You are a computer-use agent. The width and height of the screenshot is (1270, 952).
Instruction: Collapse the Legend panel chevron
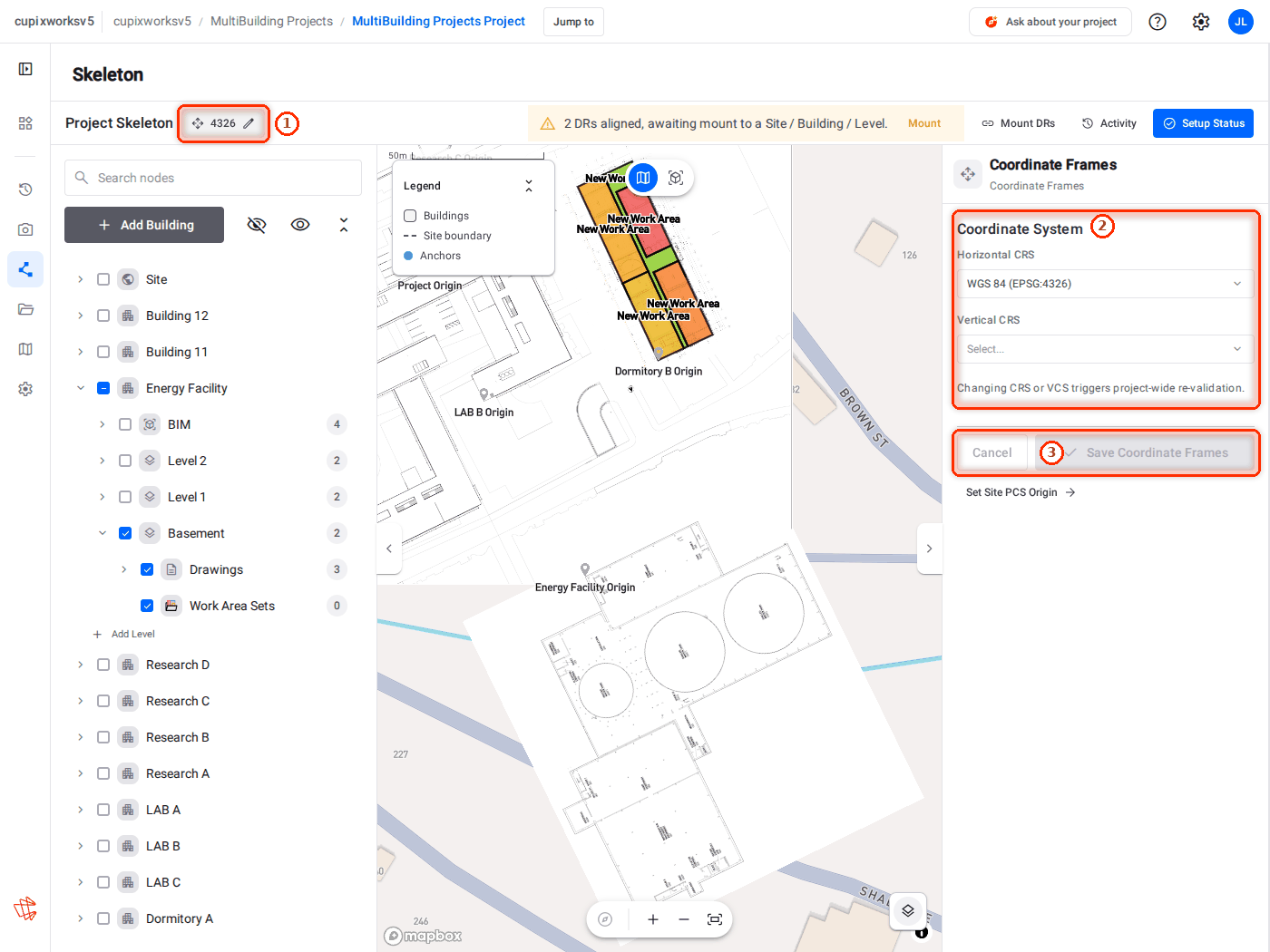point(529,186)
